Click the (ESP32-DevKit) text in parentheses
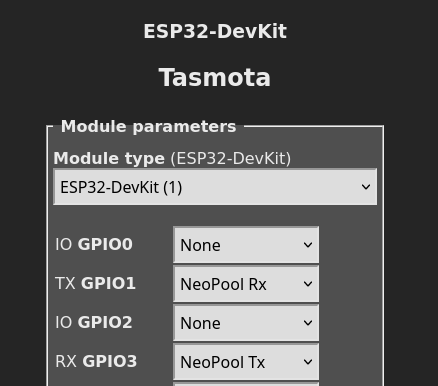Screen dimensions: 438x386 231,158
